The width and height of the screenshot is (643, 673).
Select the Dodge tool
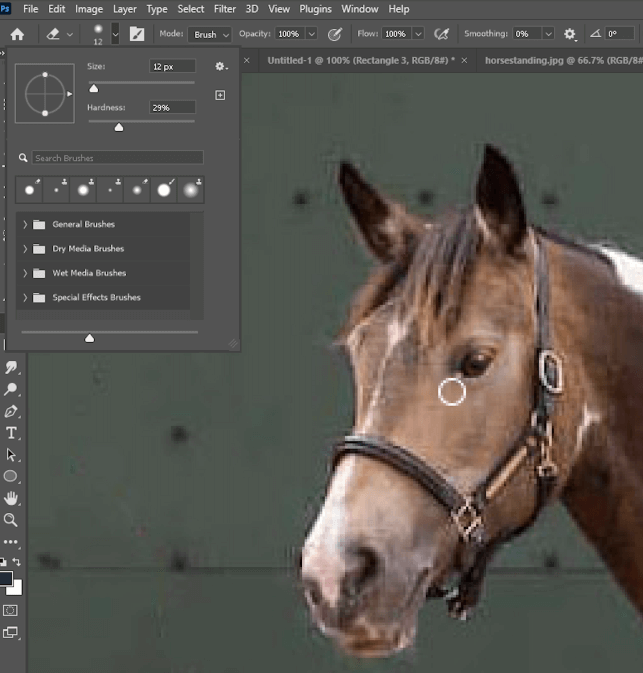click(11, 389)
